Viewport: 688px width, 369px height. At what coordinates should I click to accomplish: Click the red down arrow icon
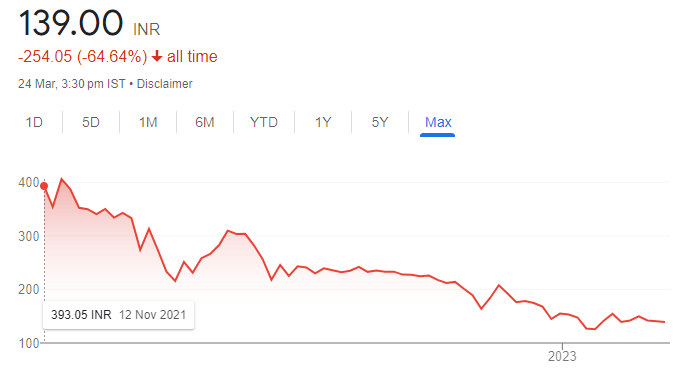[157, 57]
